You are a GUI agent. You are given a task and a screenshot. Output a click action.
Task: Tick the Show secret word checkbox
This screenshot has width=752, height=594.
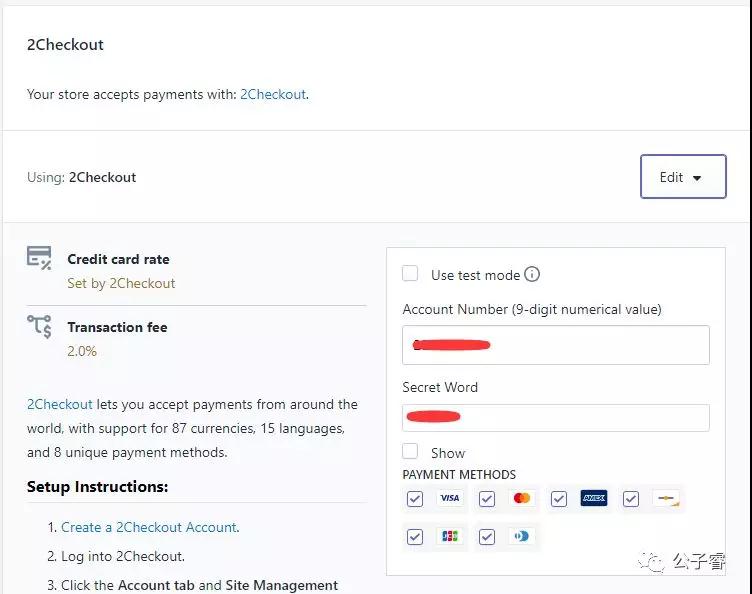[x=410, y=451]
